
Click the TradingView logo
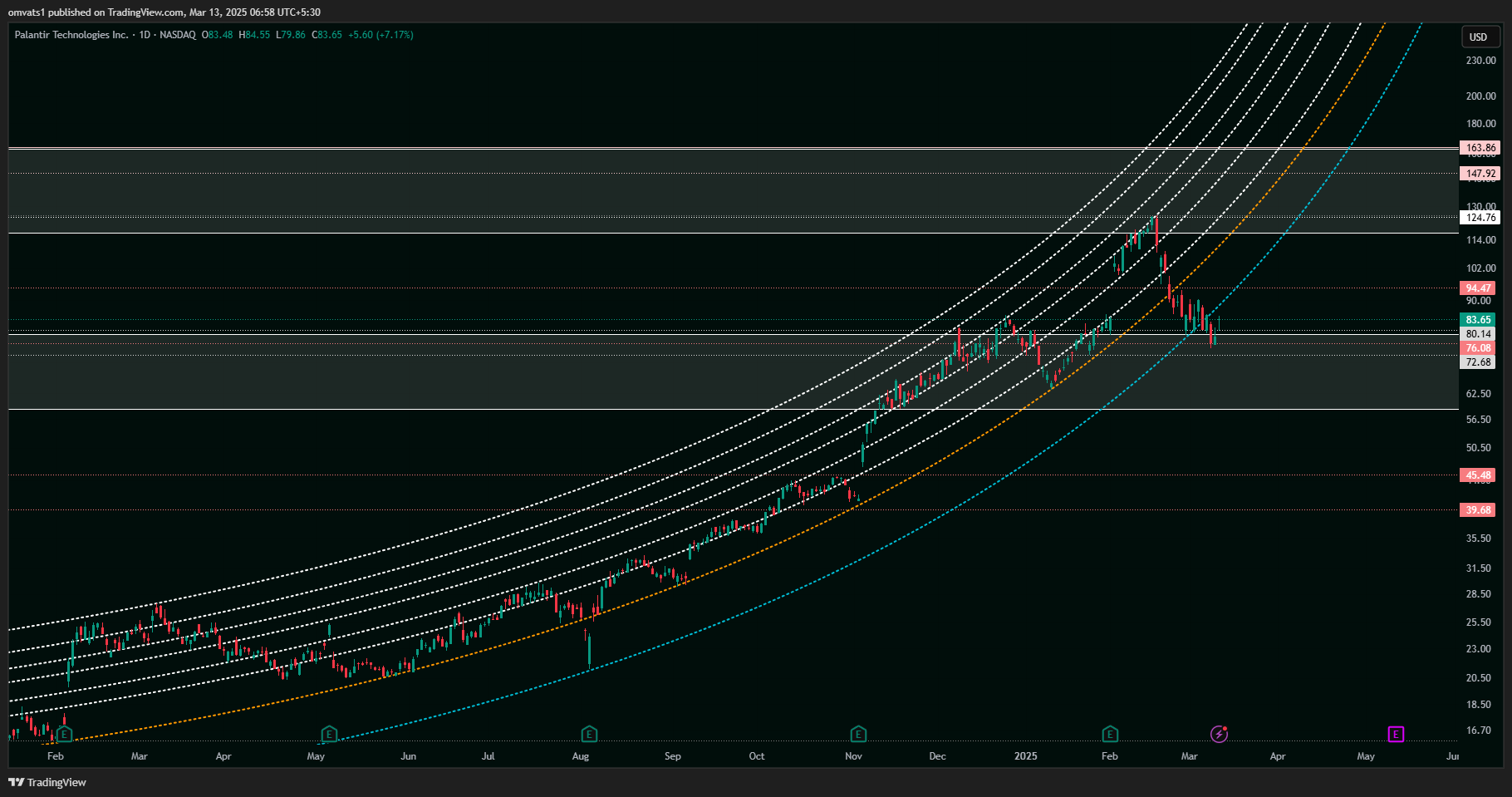tap(47, 782)
